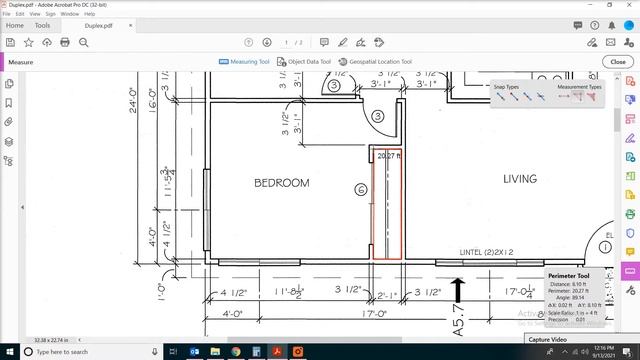Open File Explorer from the taskbar
The width and height of the screenshot is (640, 360).
(215, 352)
